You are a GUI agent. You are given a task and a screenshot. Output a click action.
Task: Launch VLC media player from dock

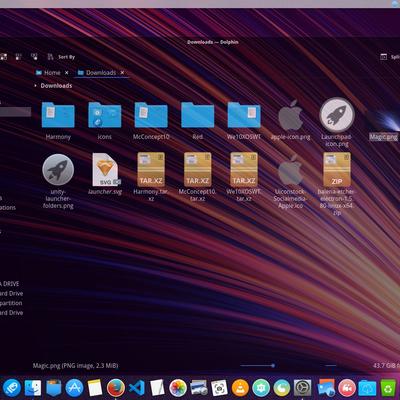(240, 388)
